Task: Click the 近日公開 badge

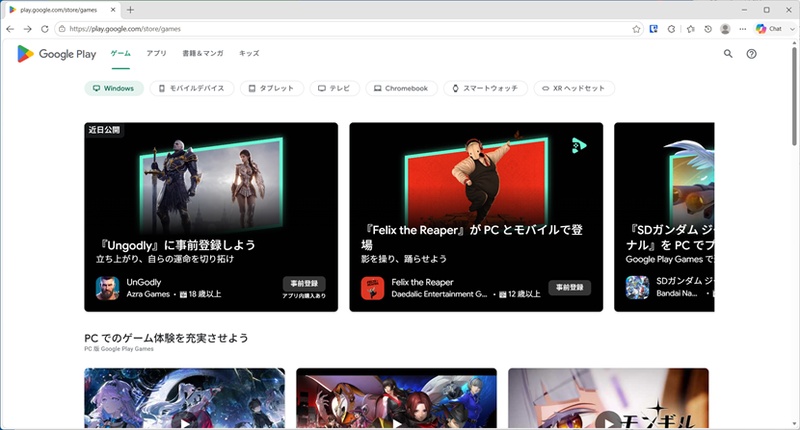Action: (x=104, y=130)
